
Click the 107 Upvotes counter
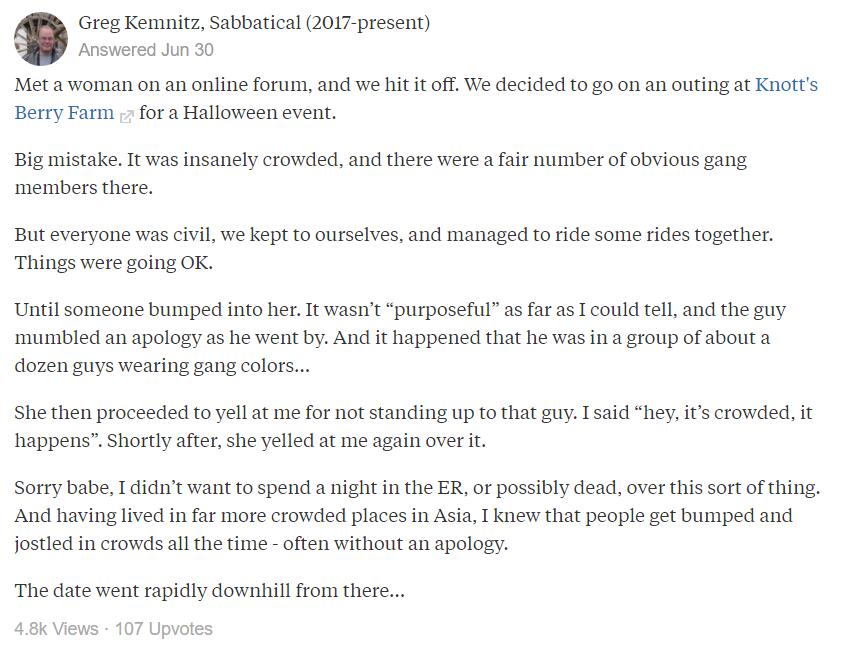pyautogui.click(x=164, y=629)
